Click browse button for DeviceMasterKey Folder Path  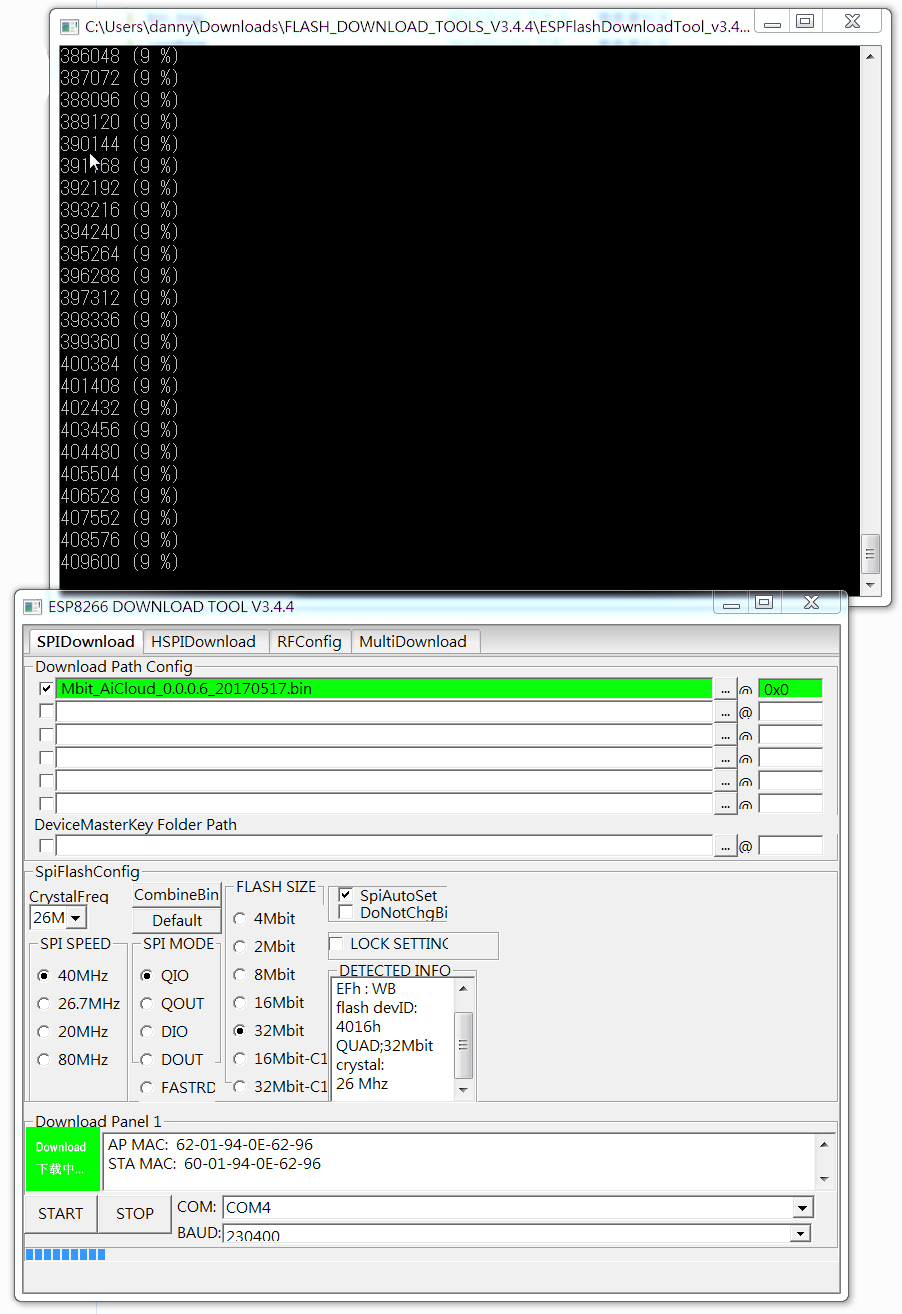click(x=726, y=846)
